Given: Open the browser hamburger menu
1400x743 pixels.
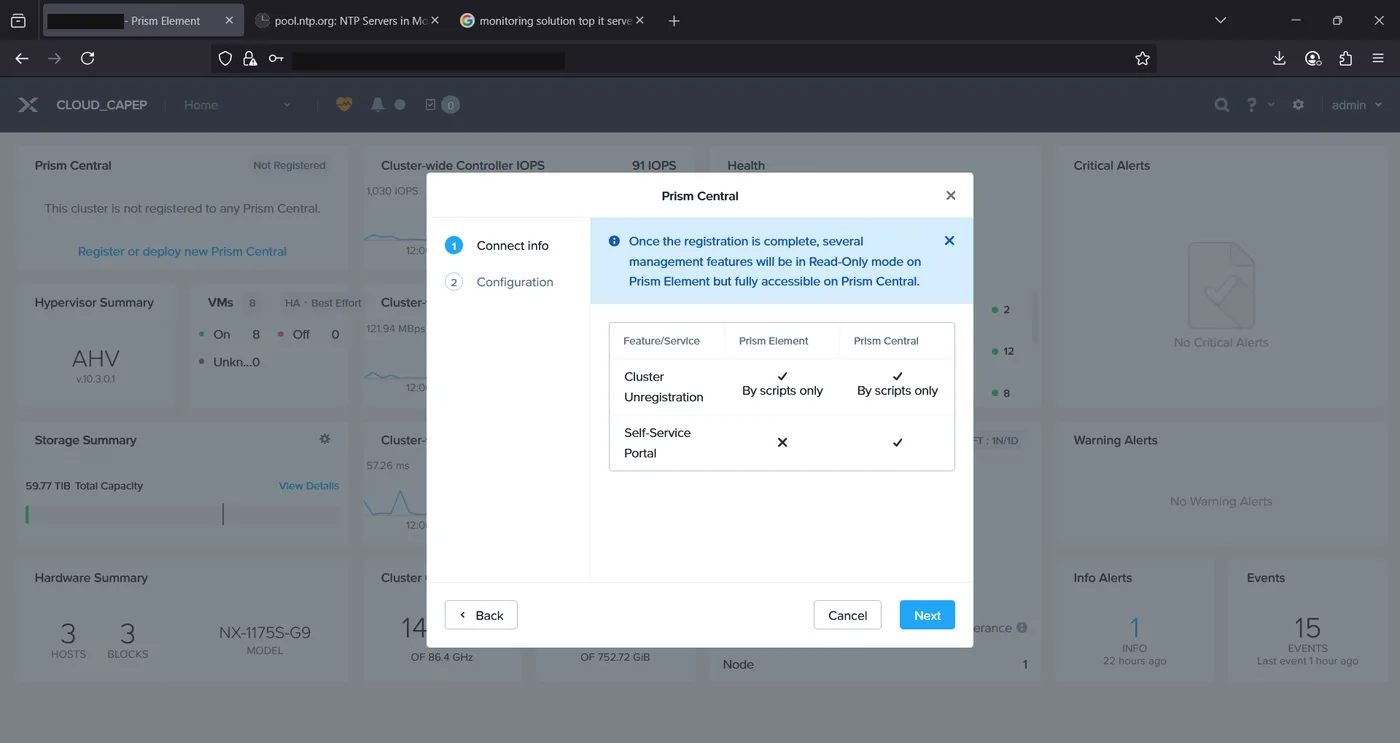Looking at the screenshot, I should (1379, 59).
